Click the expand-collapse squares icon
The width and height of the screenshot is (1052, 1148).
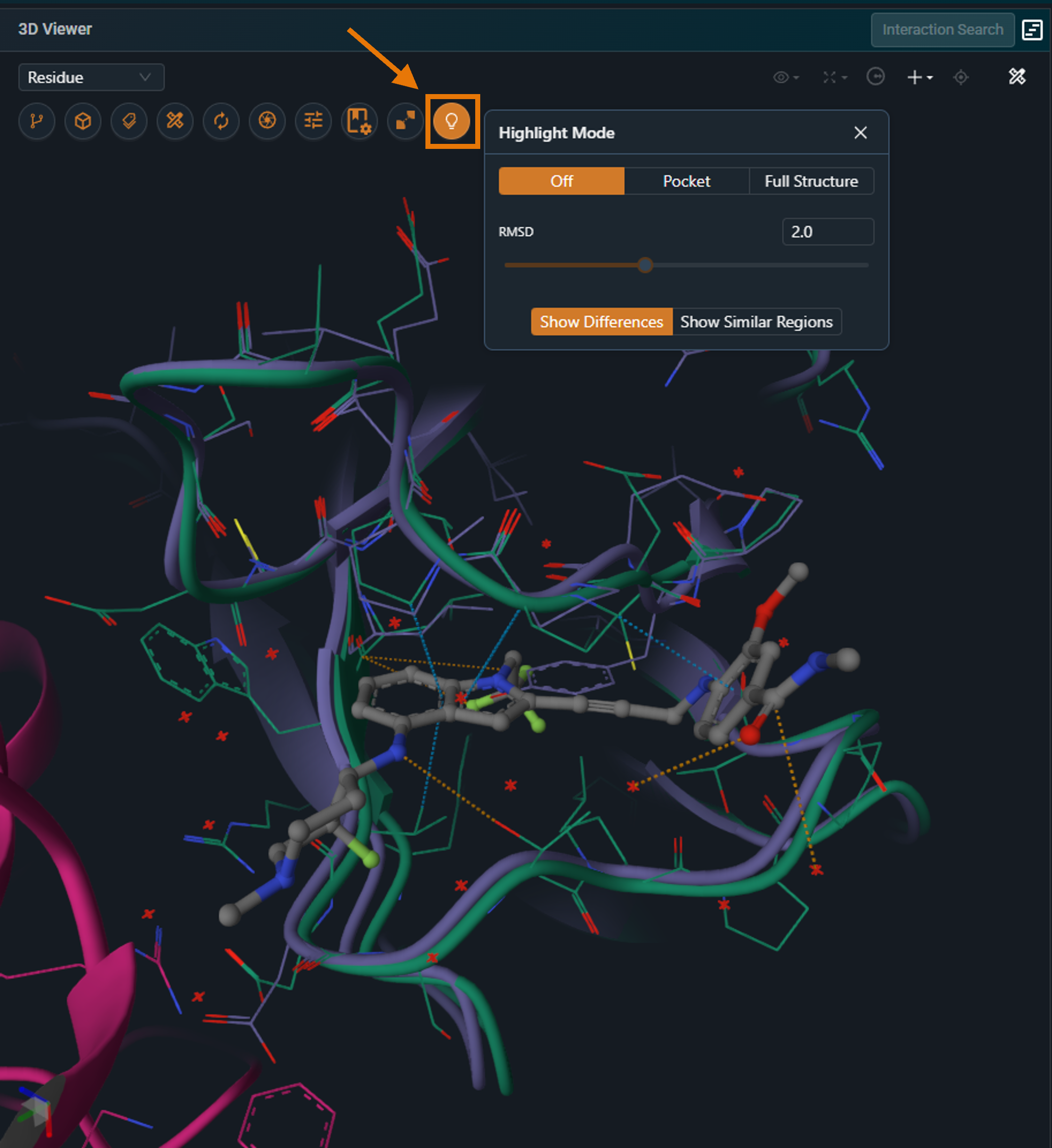click(x=405, y=121)
